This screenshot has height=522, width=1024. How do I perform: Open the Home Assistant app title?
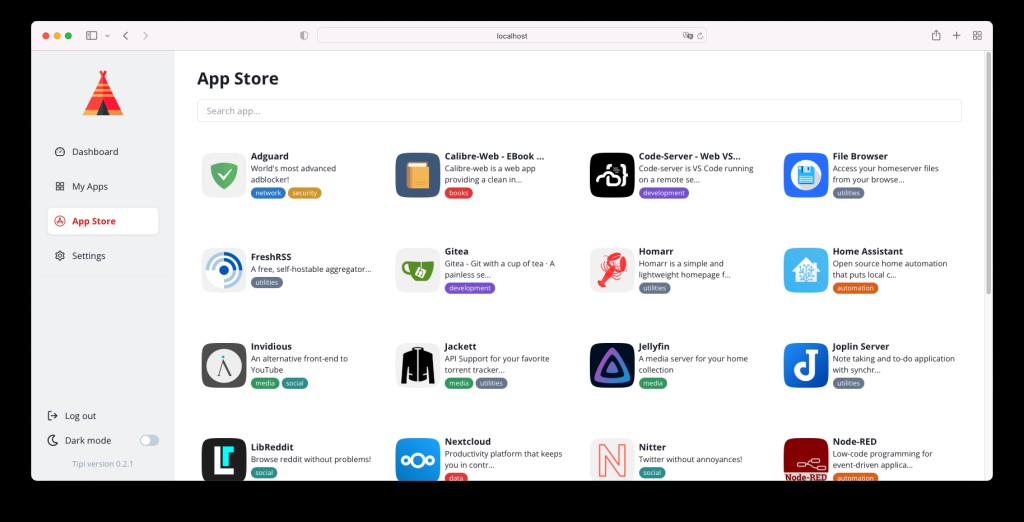point(867,252)
